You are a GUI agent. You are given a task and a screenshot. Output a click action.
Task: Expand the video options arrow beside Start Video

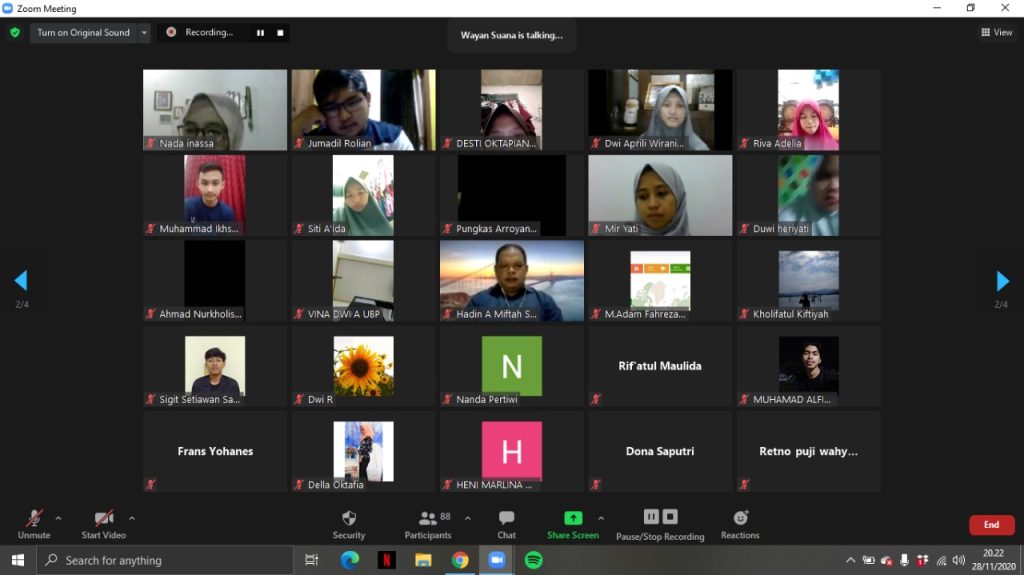coord(132,518)
